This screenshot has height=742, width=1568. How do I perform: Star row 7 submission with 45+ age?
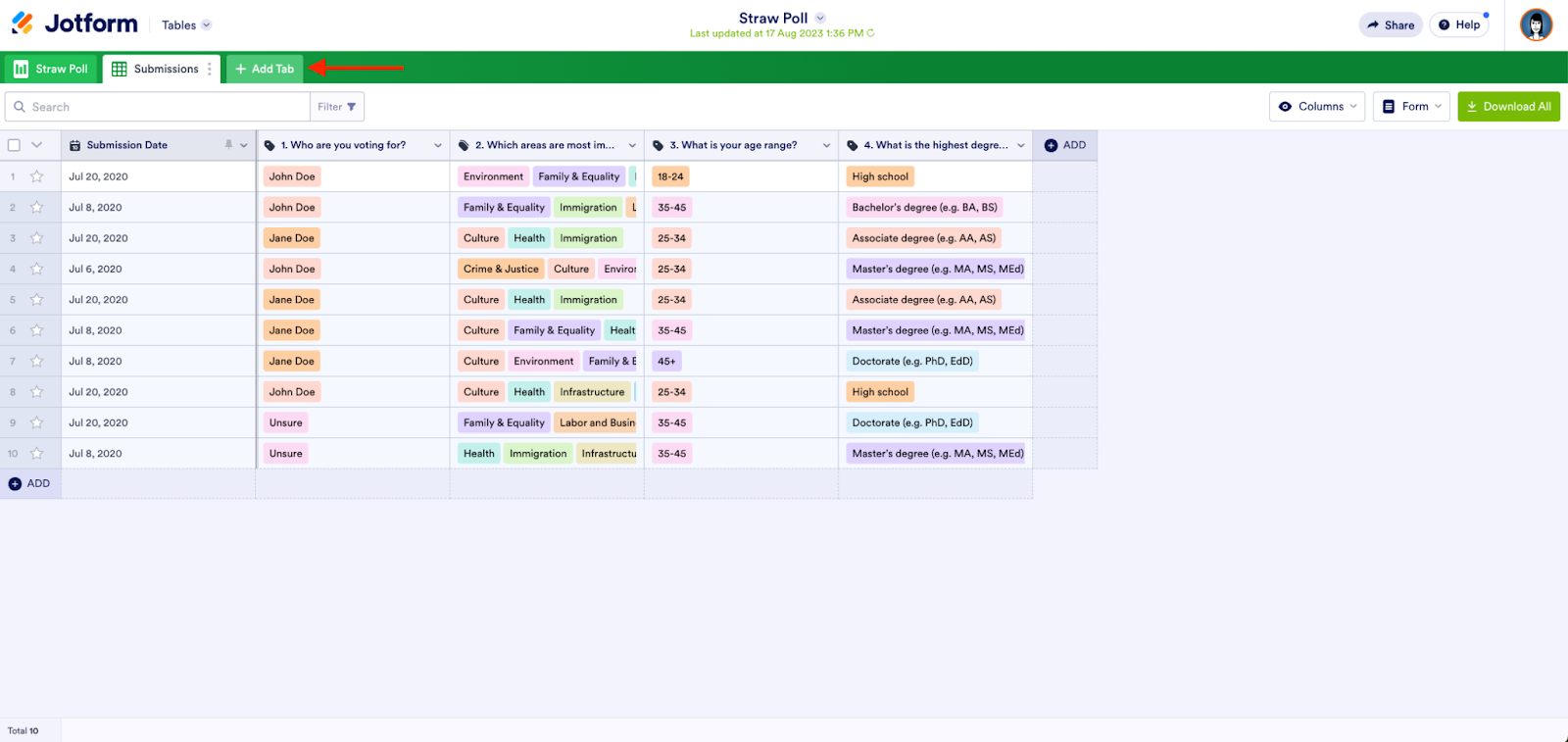tap(37, 361)
